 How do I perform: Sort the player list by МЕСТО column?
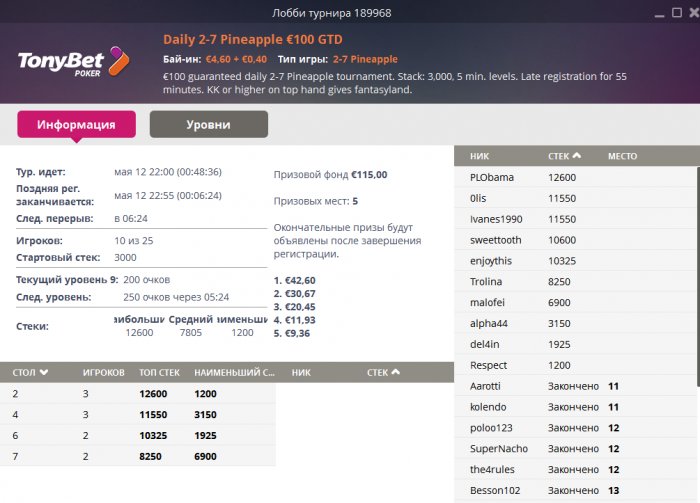pyautogui.click(x=622, y=157)
